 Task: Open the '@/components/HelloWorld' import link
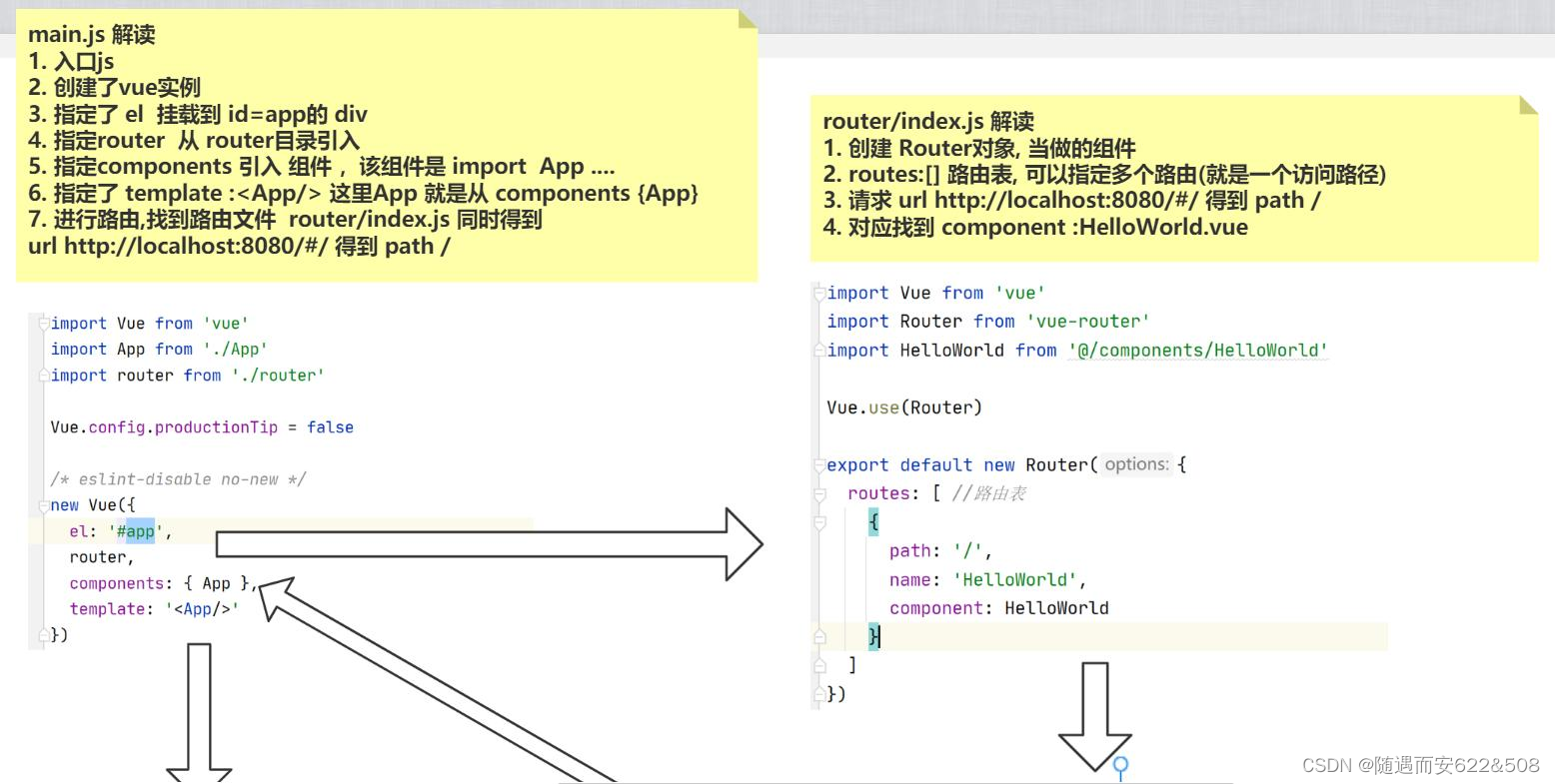click(1195, 350)
